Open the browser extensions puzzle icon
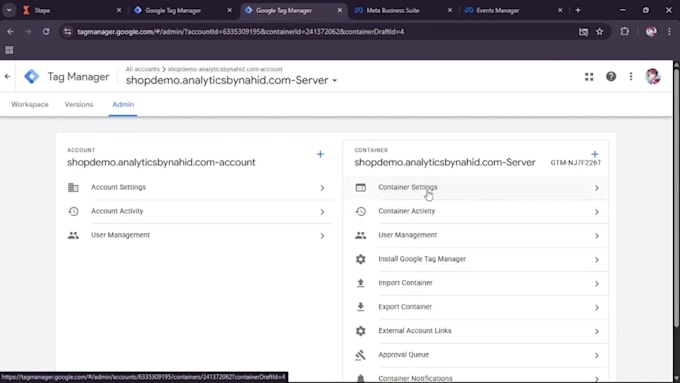The width and height of the screenshot is (680, 383). (624, 32)
